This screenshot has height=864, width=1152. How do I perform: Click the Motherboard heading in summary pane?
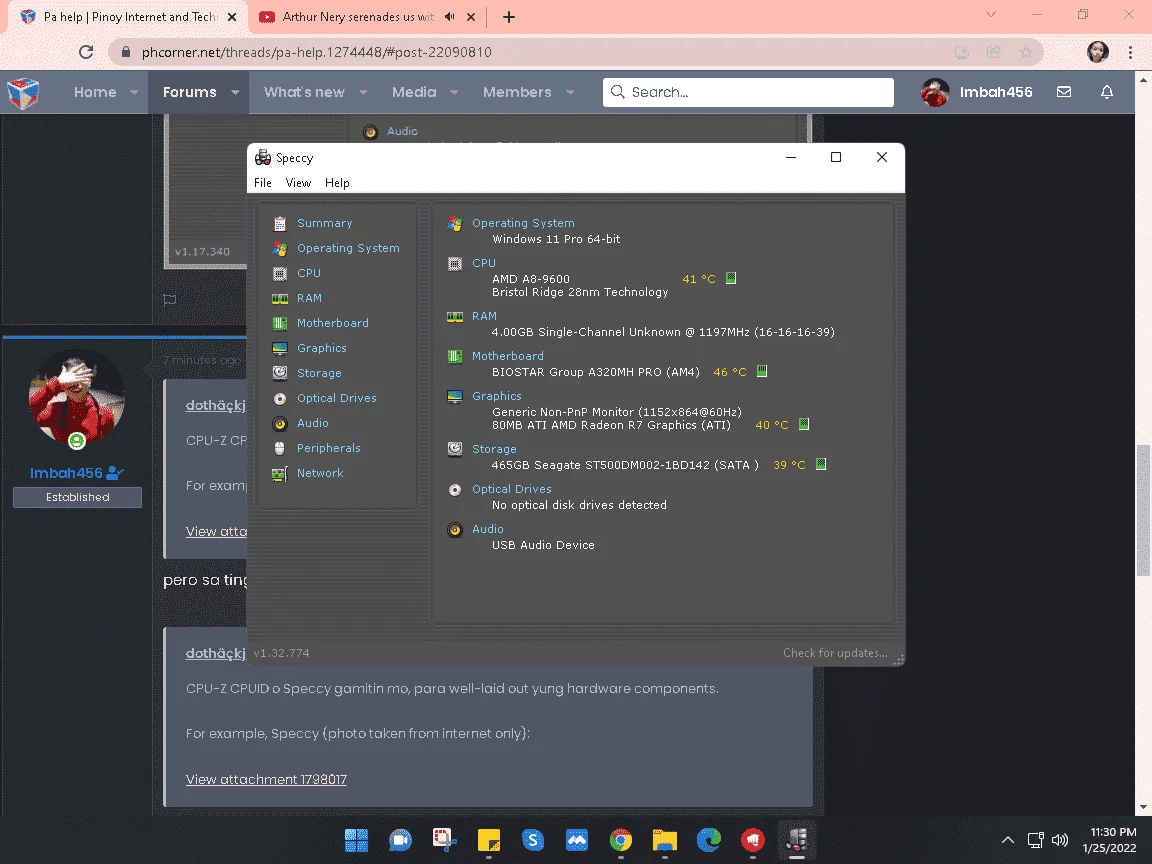click(x=508, y=356)
